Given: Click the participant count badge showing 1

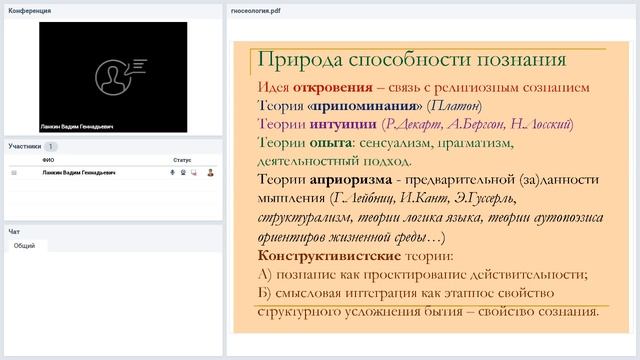Looking at the screenshot, I should tap(51, 146).
